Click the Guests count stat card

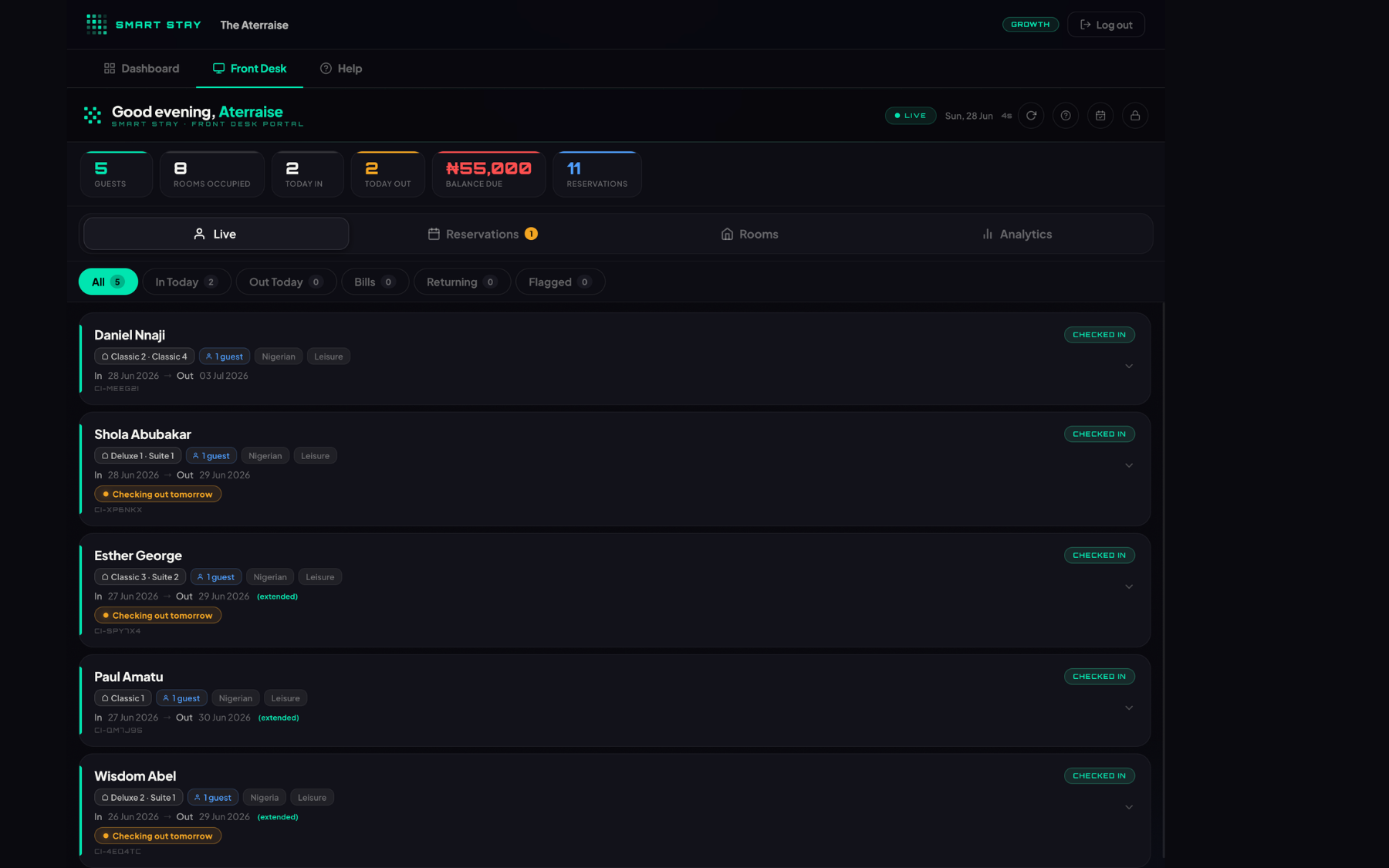pos(117,174)
